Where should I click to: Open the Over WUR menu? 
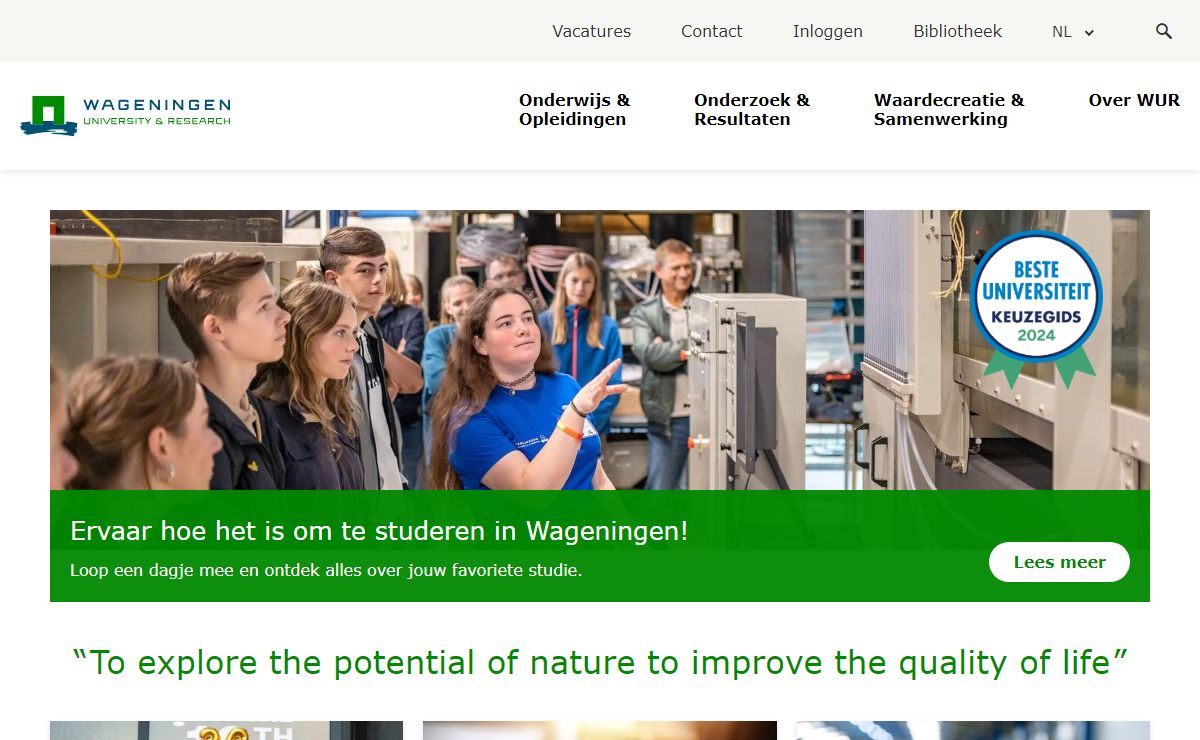1134,100
